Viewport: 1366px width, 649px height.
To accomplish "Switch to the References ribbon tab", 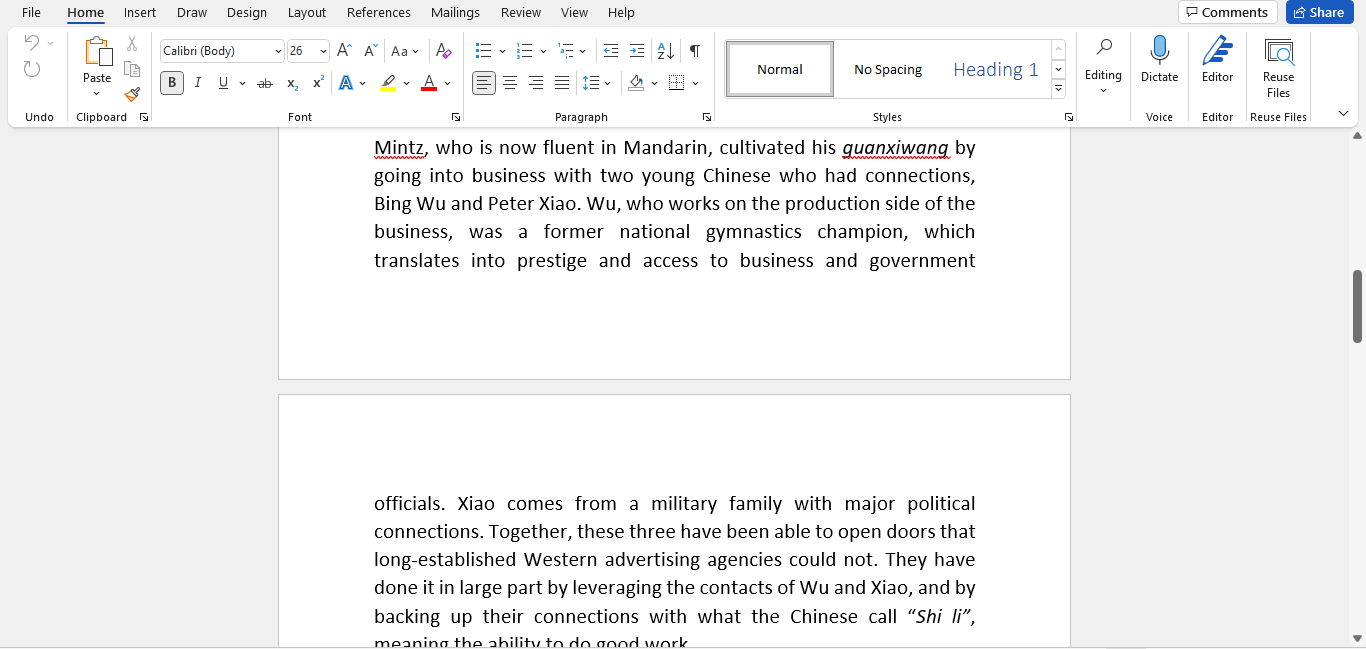I will click(x=378, y=12).
